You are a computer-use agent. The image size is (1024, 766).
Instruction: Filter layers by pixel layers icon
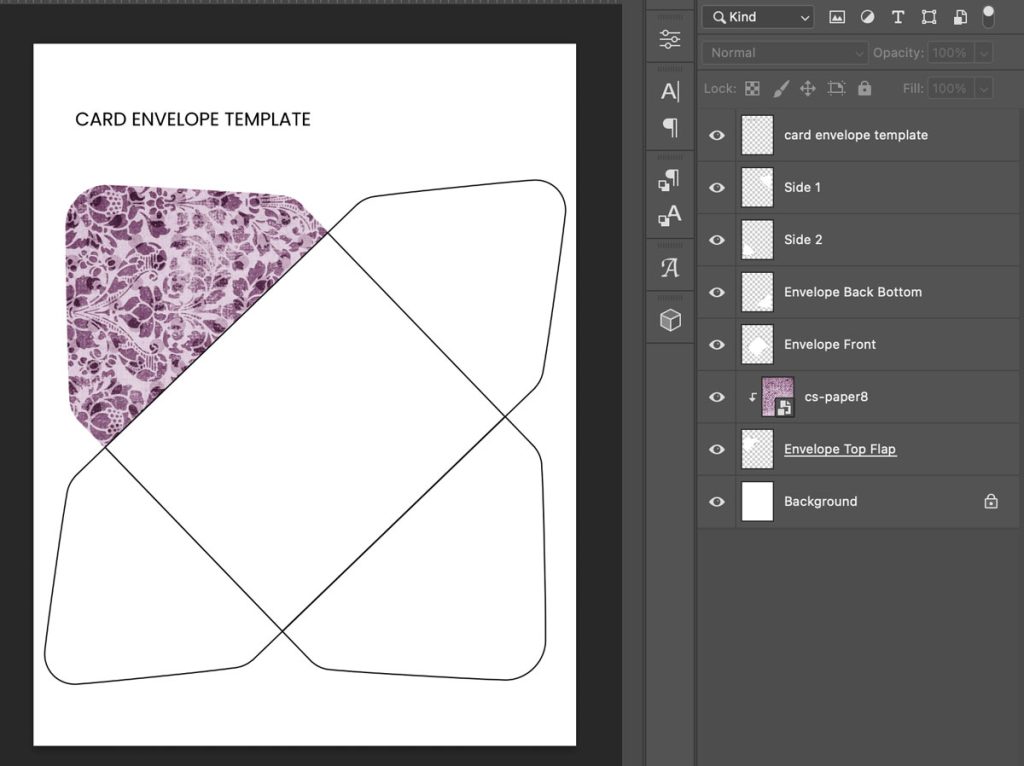(x=837, y=18)
